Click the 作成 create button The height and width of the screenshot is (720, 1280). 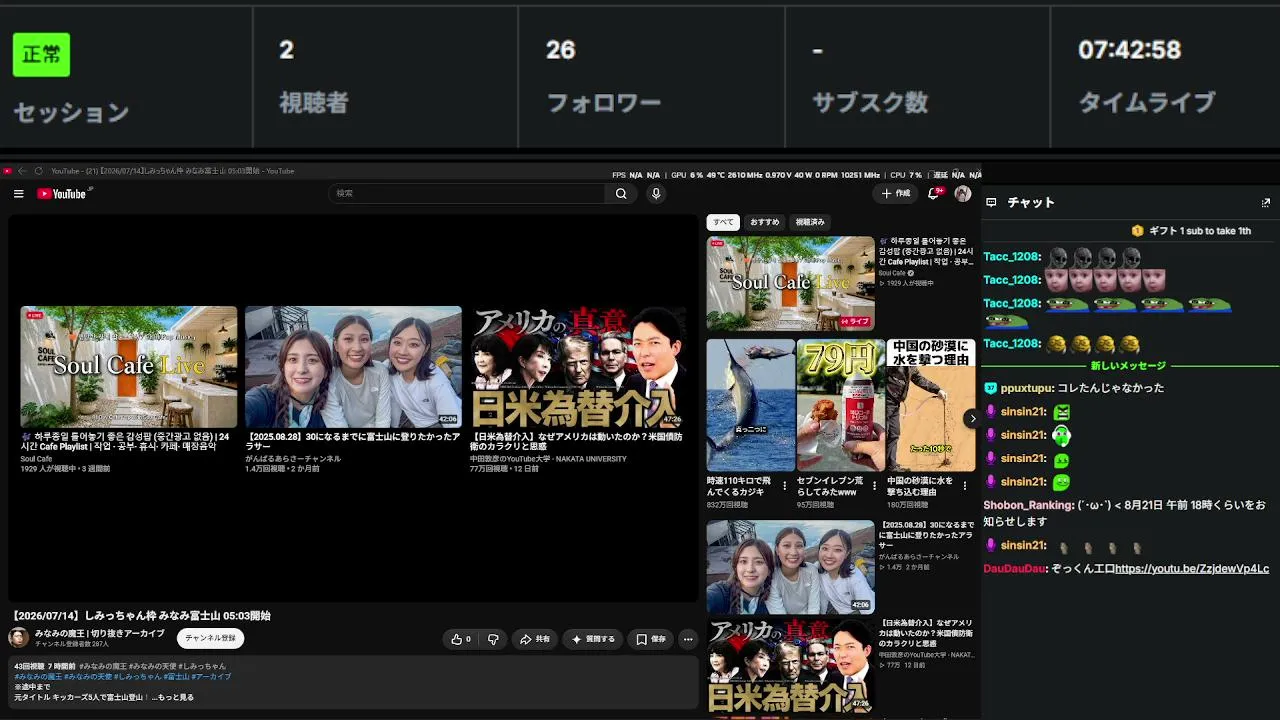pos(895,193)
